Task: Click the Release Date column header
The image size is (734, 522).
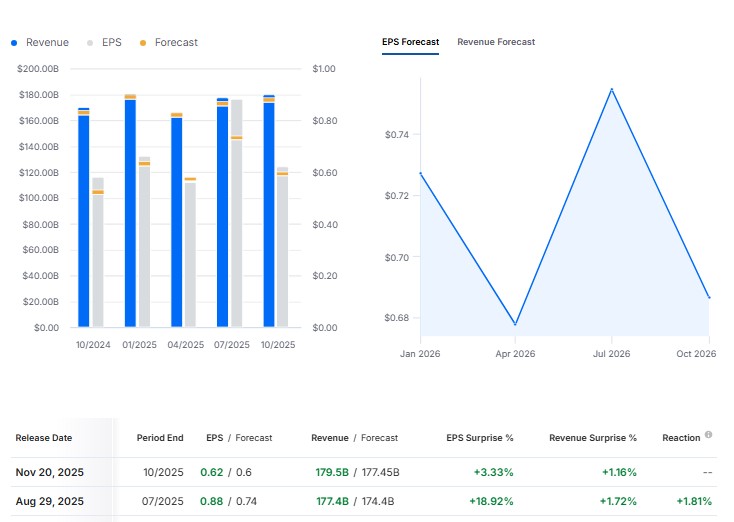Action: pyautogui.click(x=44, y=438)
